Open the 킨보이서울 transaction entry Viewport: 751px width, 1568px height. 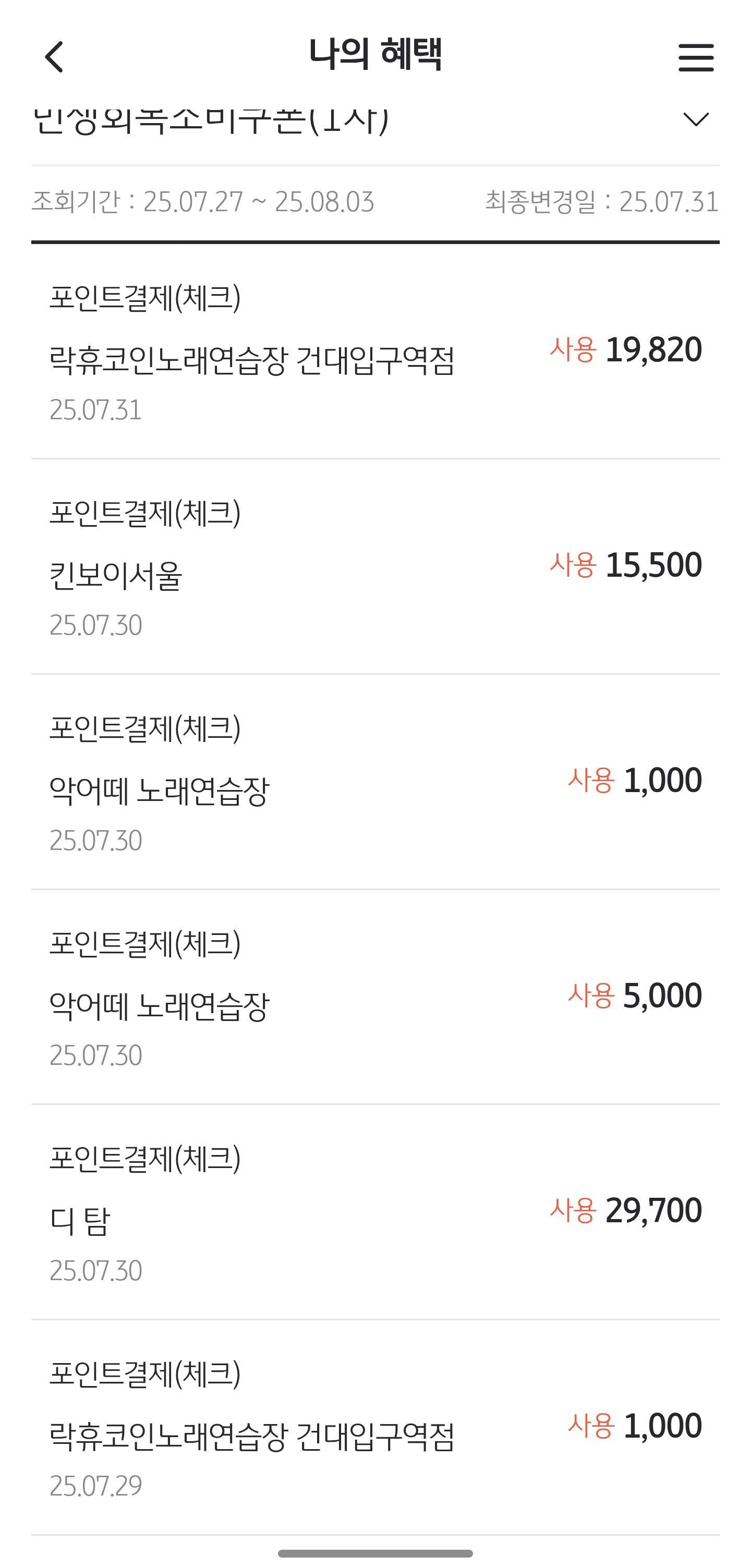[116, 575]
